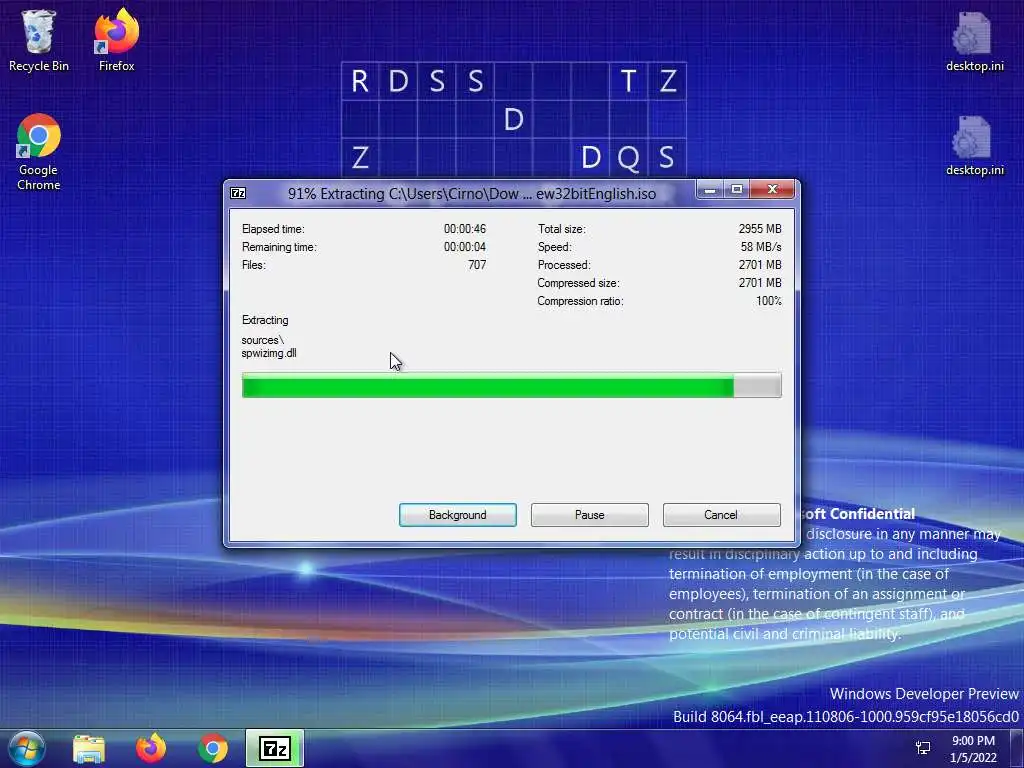Click the Elapsed time value 00:00:46
1024x768 pixels.
point(465,229)
